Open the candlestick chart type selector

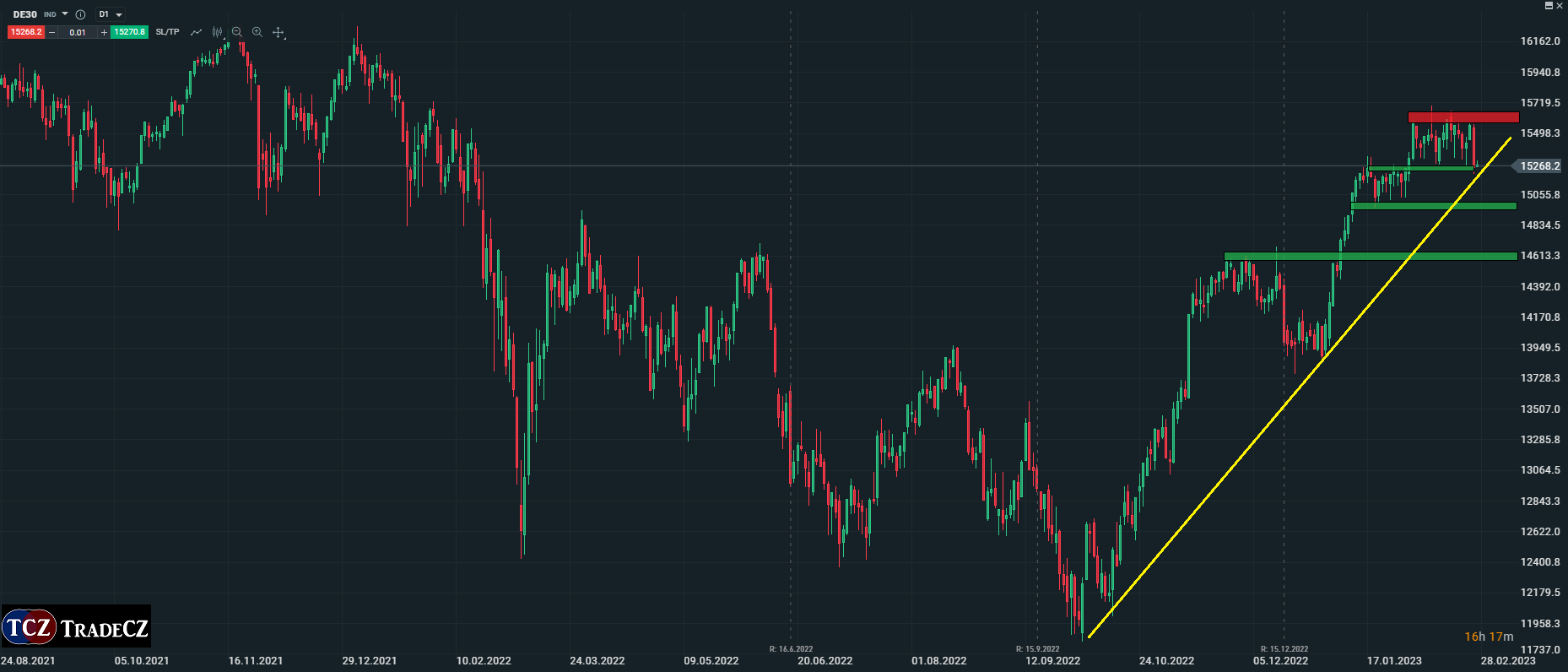[218, 32]
